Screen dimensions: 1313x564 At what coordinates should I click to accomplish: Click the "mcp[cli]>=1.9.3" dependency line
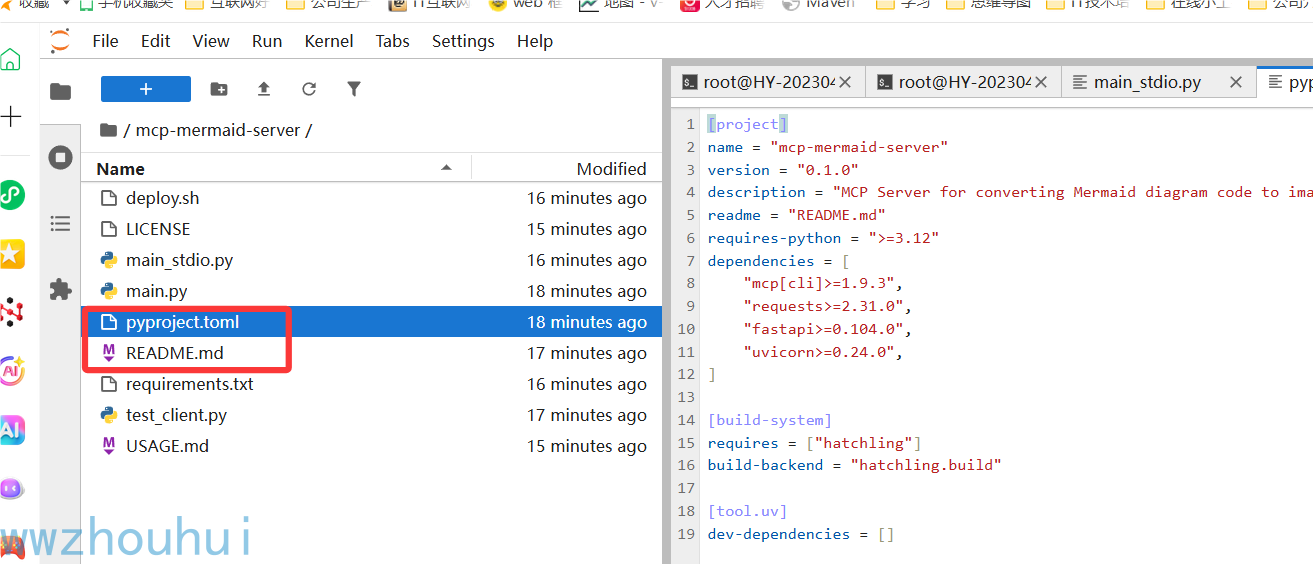click(x=823, y=283)
